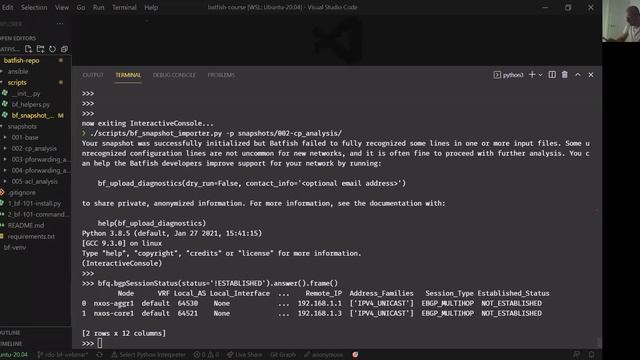Open the Go menu
The image size is (640, 360).
(x=81, y=7)
